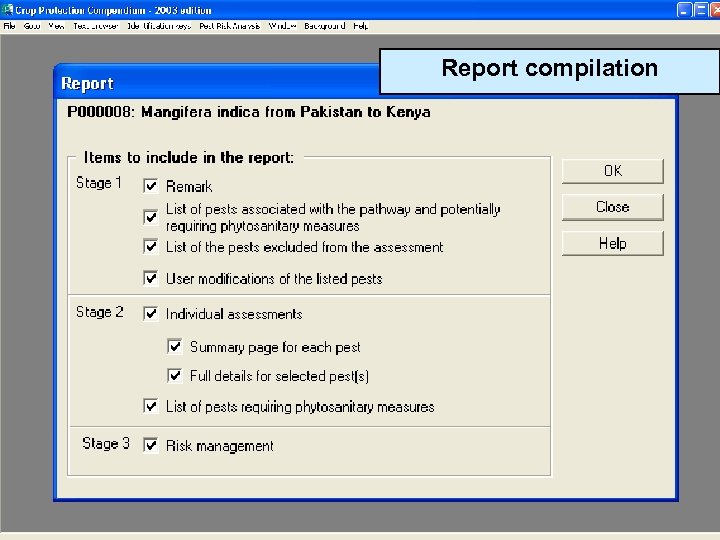Viewport: 720px width, 540px height.
Task: Click 'Items to include in the report:' heading
Action: [189, 158]
